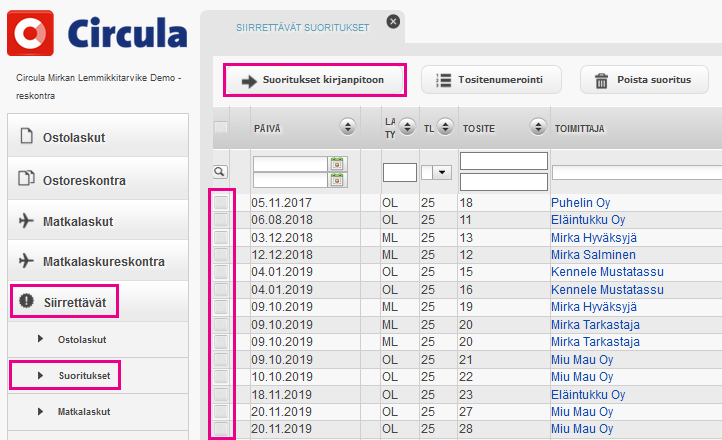Viewport: 722px width, 440px height.
Task: Expand Ostolaskut under Siirrettävät
Action: coord(80,339)
